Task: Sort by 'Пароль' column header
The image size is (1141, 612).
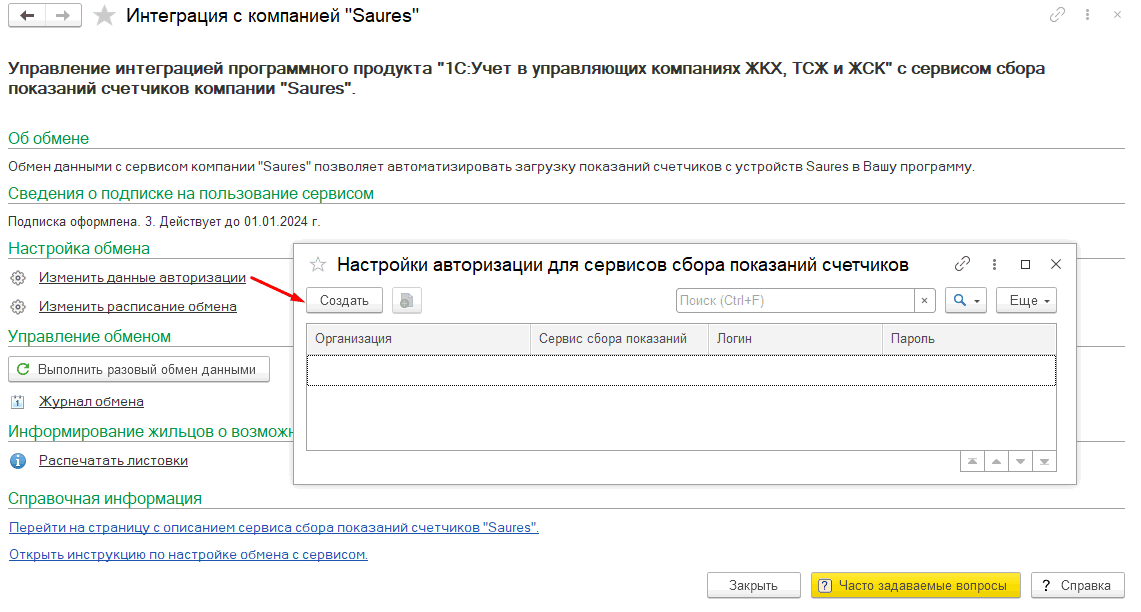Action: coord(969,338)
